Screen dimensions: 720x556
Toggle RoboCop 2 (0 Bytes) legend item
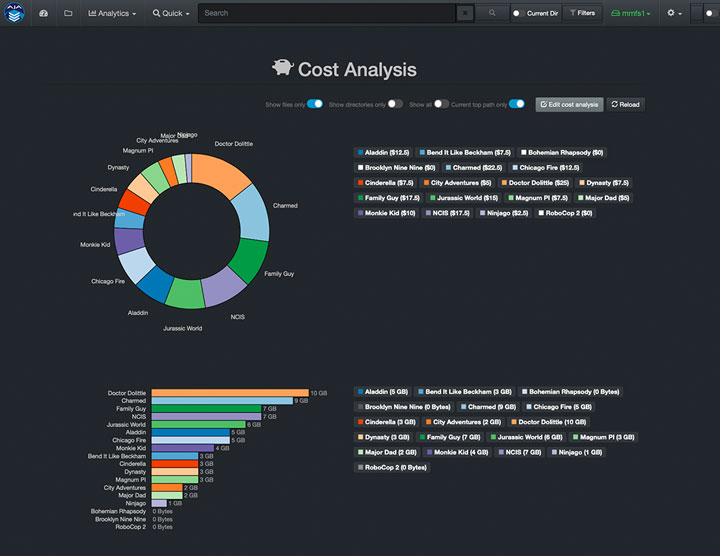(x=392, y=468)
